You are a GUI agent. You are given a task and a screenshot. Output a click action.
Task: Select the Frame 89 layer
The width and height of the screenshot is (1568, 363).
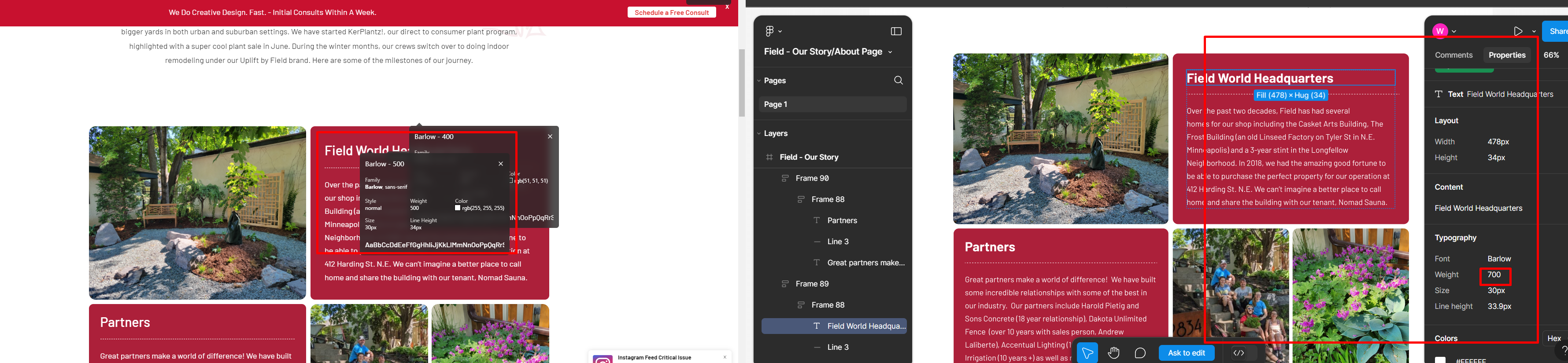coord(812,284)
